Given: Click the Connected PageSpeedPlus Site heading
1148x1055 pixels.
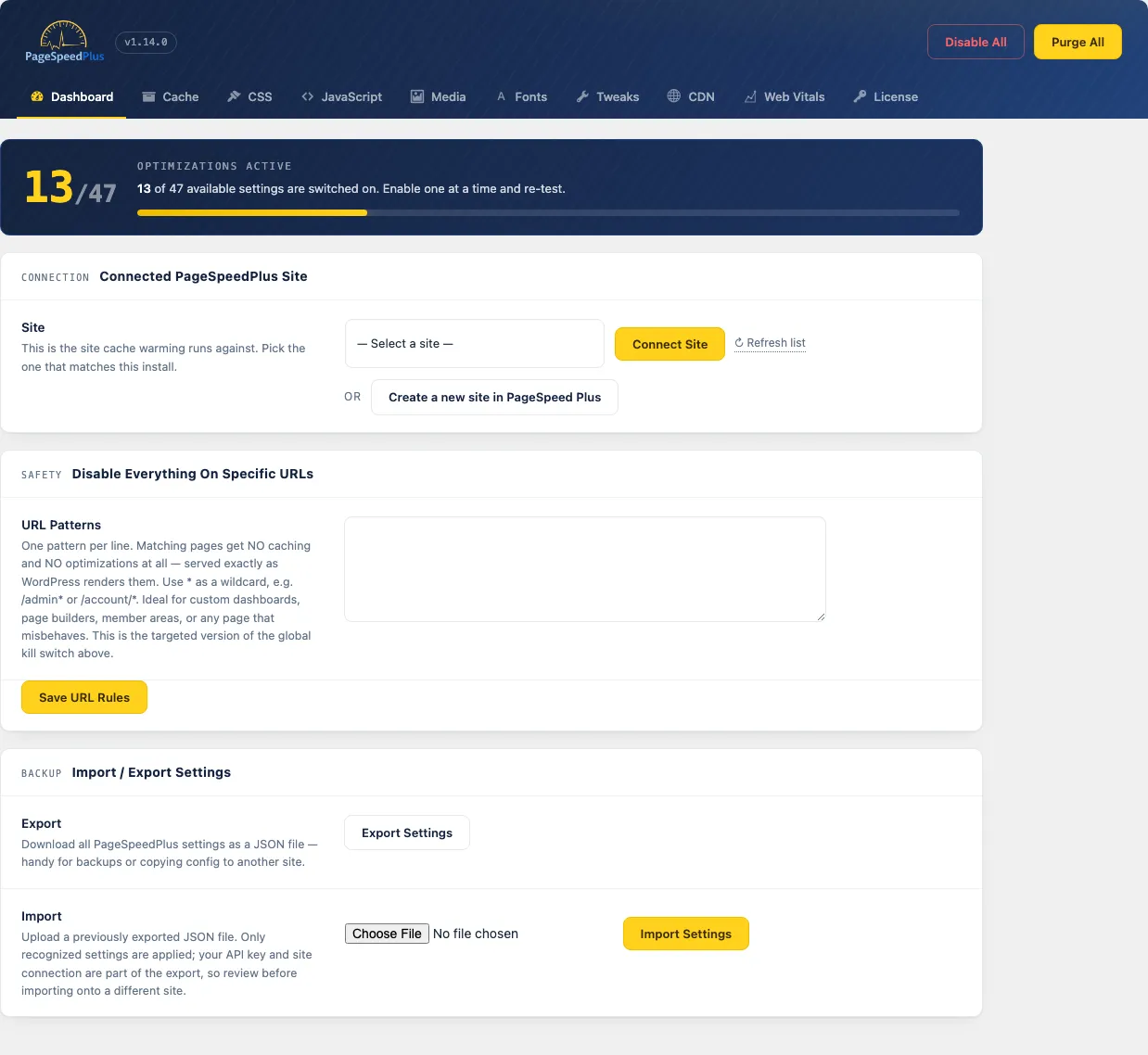Looking at the screenshot, I should point(203,276).
